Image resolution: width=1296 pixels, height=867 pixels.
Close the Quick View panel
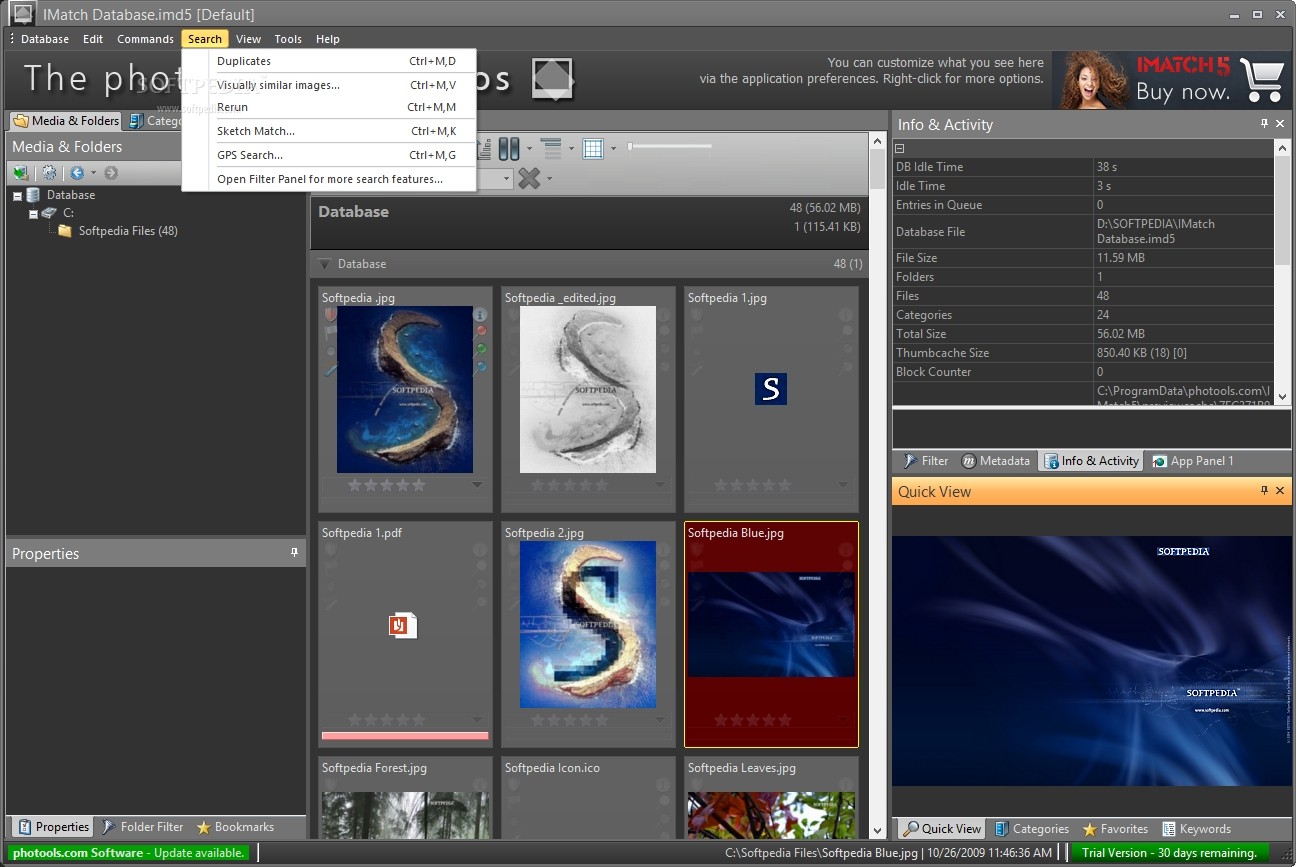(x=1280, y=491)
